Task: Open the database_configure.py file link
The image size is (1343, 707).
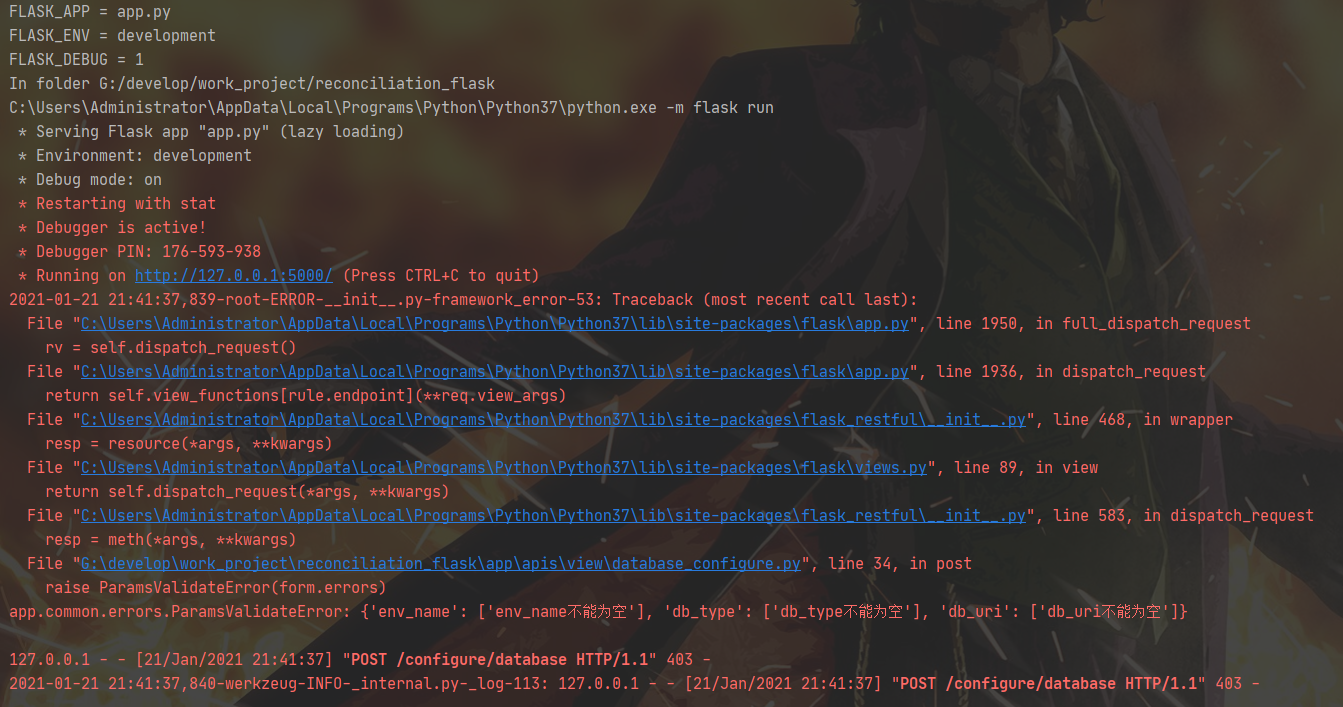Action: 441,564
